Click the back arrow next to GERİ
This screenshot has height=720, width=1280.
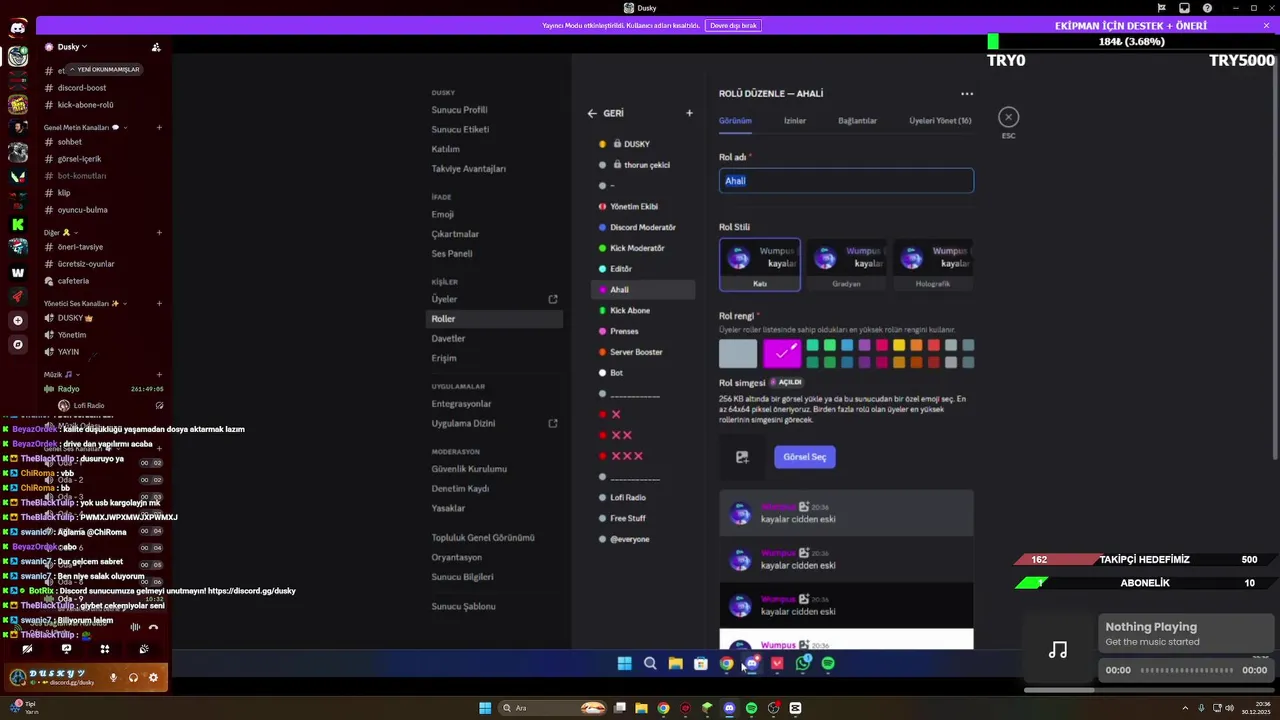pos(592,113)
